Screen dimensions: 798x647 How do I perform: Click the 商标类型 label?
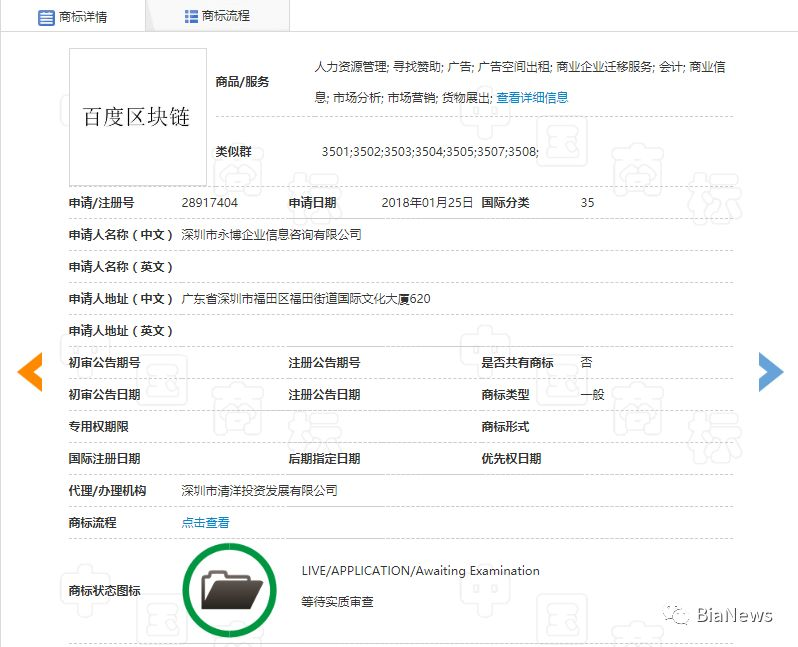coord(505,395)
